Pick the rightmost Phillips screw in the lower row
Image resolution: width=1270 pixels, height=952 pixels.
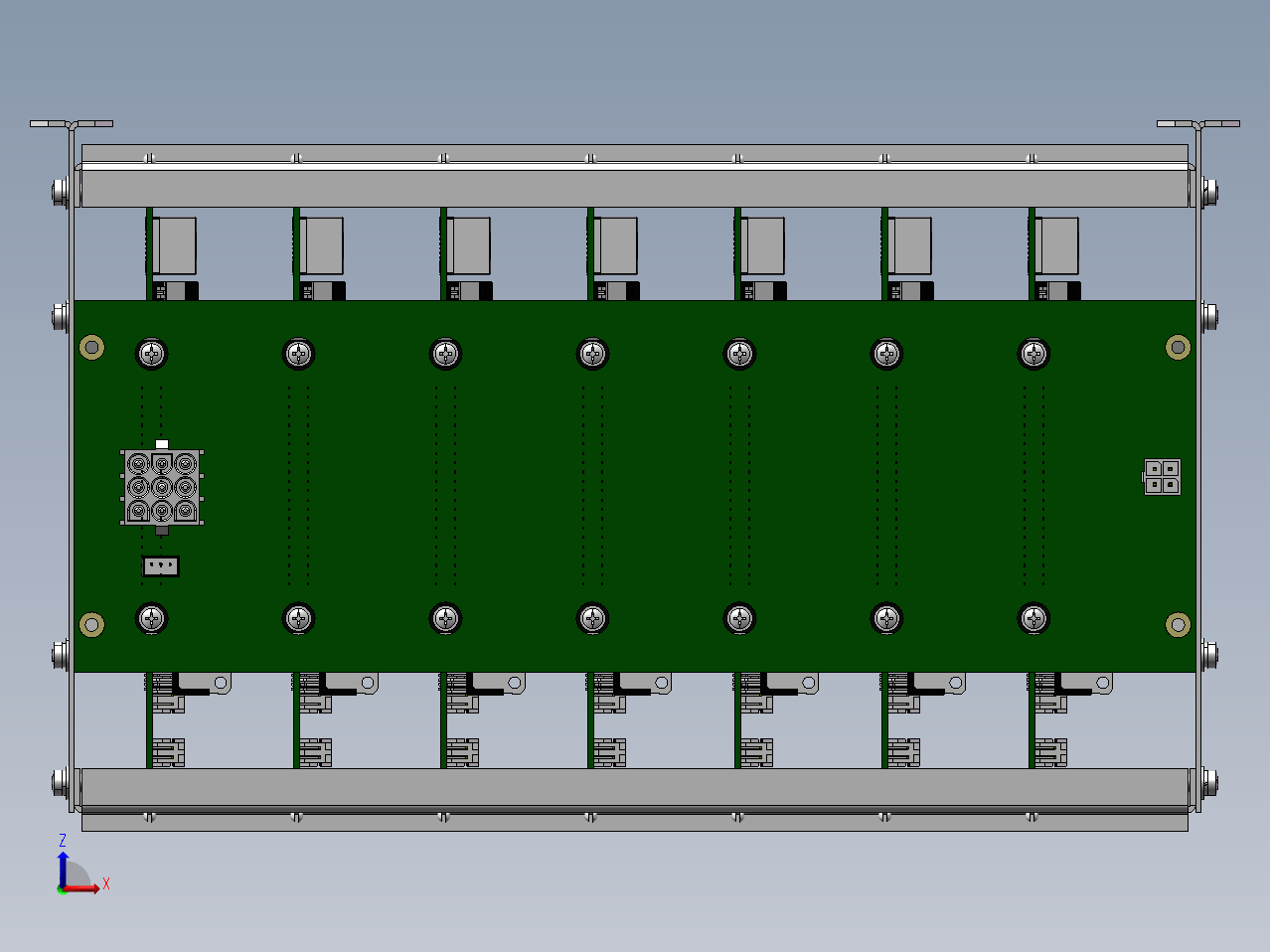(1033, 618)
